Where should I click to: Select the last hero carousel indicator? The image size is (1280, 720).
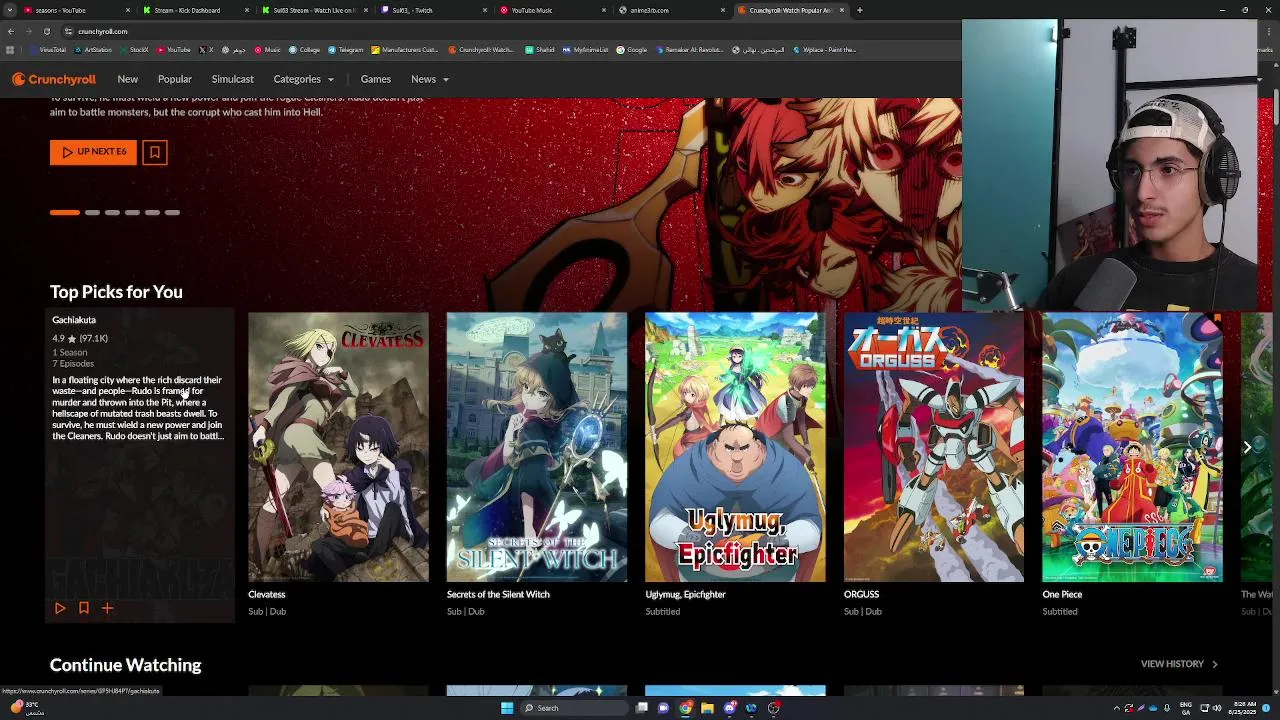(x=172, y=212)
